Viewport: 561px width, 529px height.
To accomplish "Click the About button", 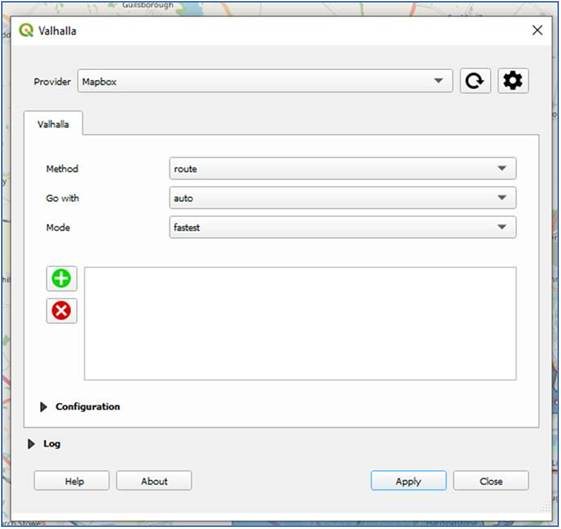I will 154,481.
